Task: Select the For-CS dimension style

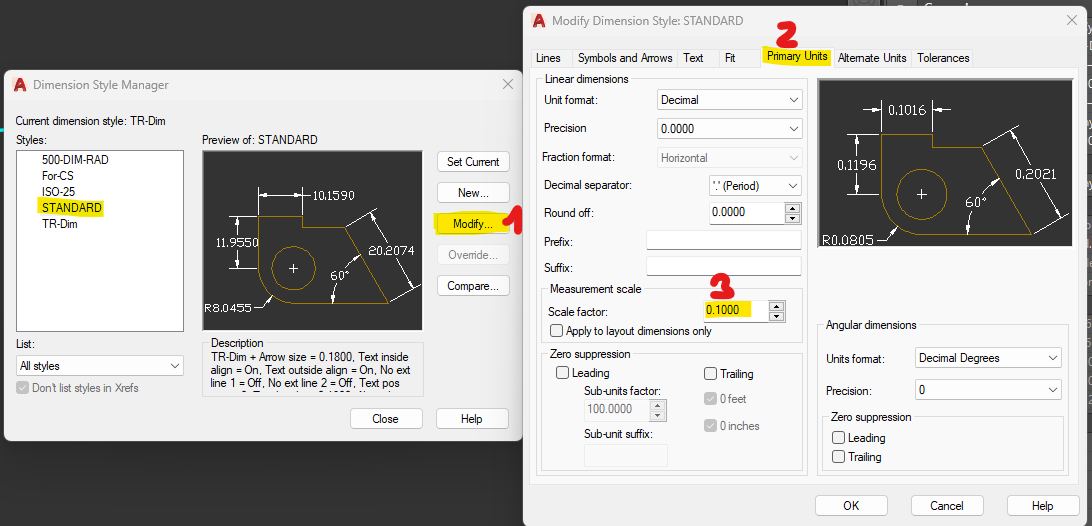Action: coord(57,176)
